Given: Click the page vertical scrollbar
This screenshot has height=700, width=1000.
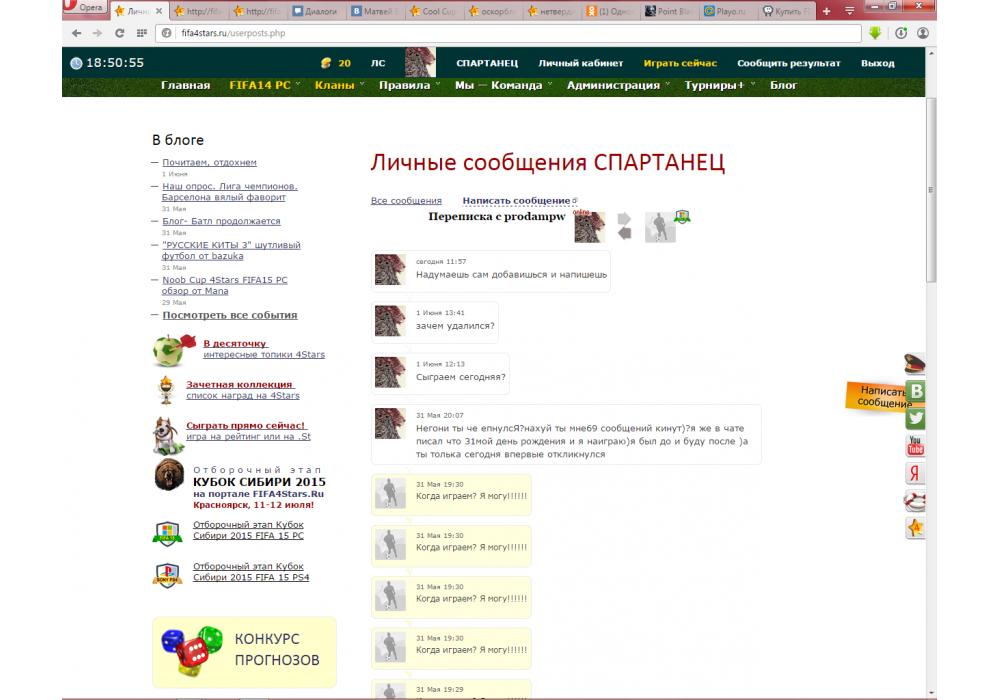Looking at the screenshot, I should (x=931, y=190).
